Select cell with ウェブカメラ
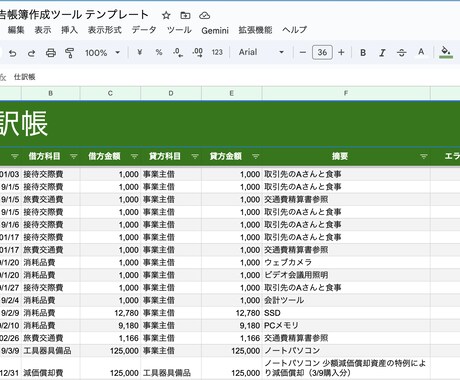This screenshot has width=460, height=380. [346, 262]
